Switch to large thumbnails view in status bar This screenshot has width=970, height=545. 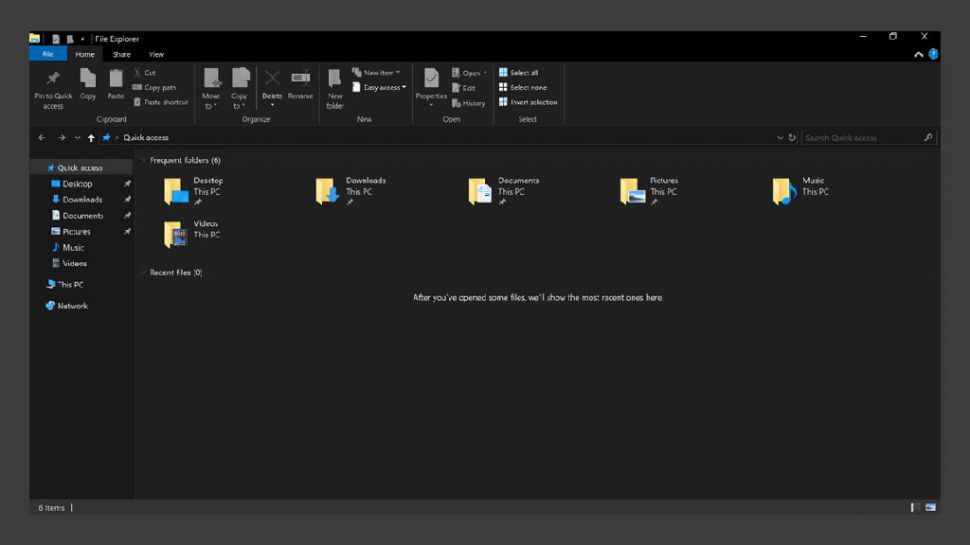tap(931, 508)
